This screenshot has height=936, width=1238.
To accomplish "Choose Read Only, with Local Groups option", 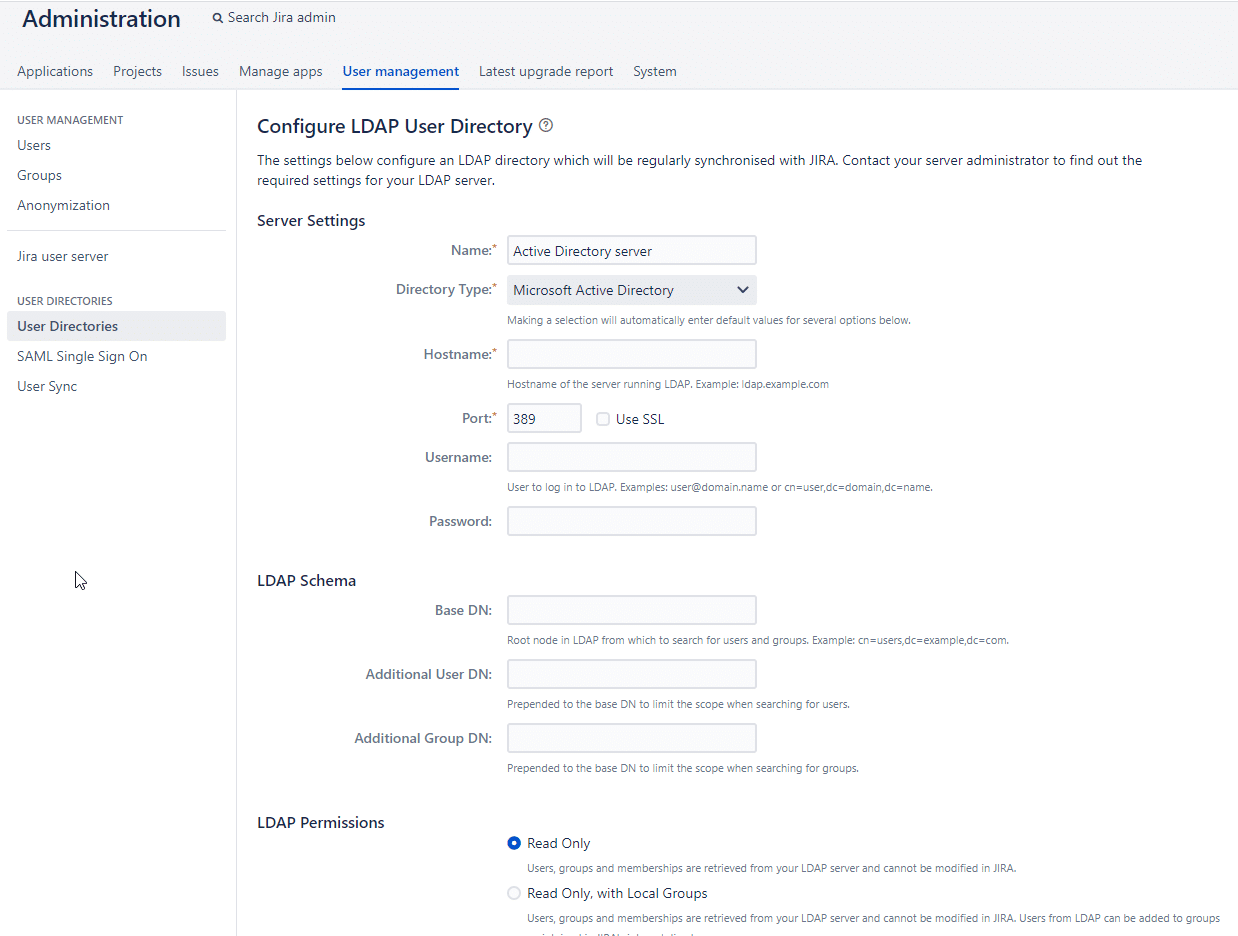I will 514,893.
